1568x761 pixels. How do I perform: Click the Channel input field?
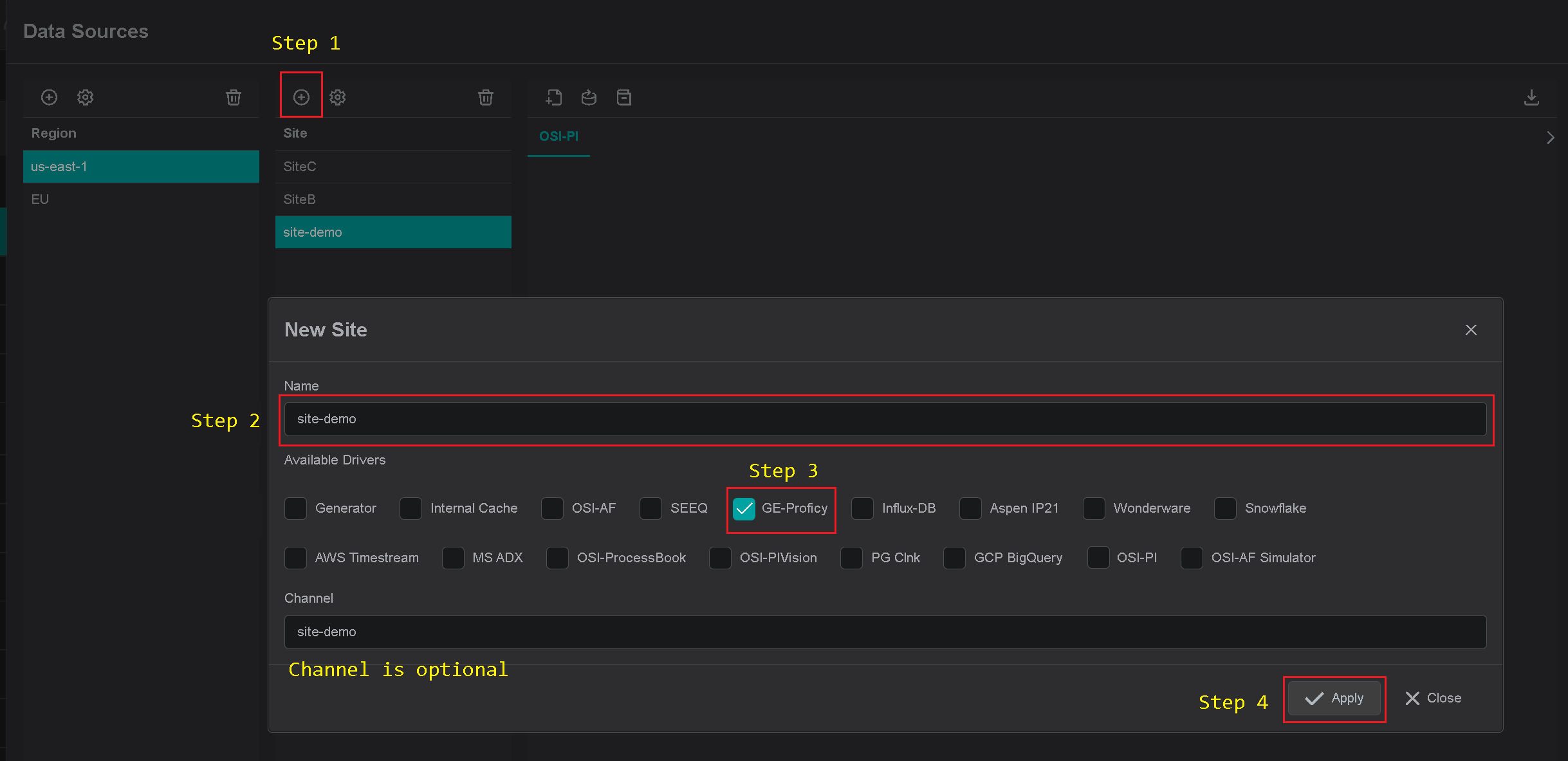click(x=885, y=632)
